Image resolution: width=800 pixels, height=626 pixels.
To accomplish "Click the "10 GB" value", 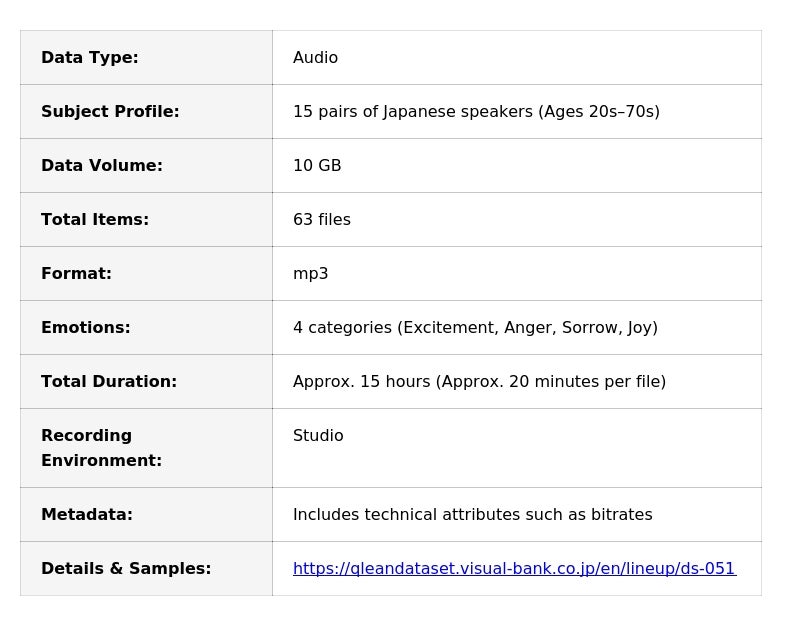I will pos(317,166).
